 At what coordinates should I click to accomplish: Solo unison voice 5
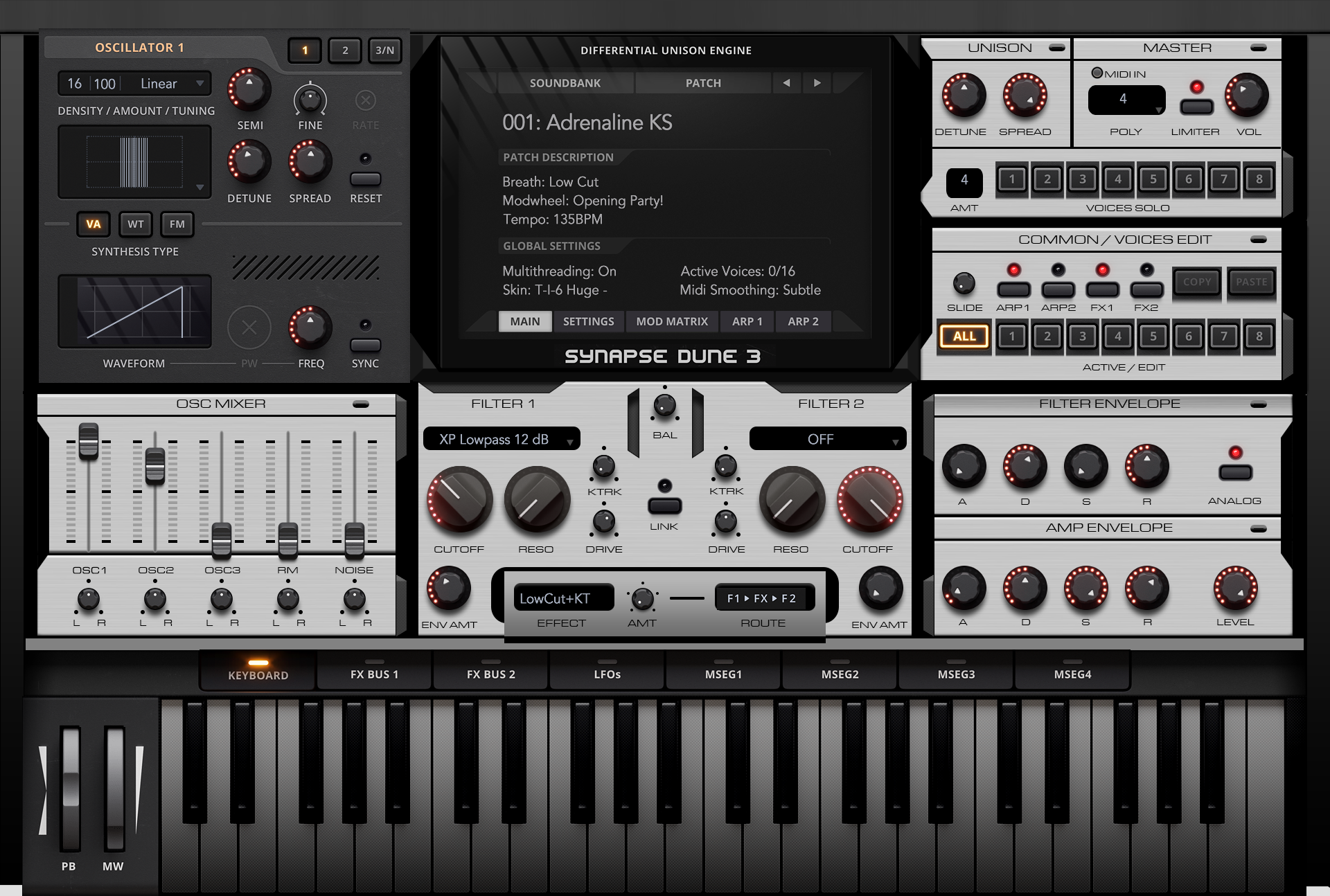click(x=1153, y=179)
